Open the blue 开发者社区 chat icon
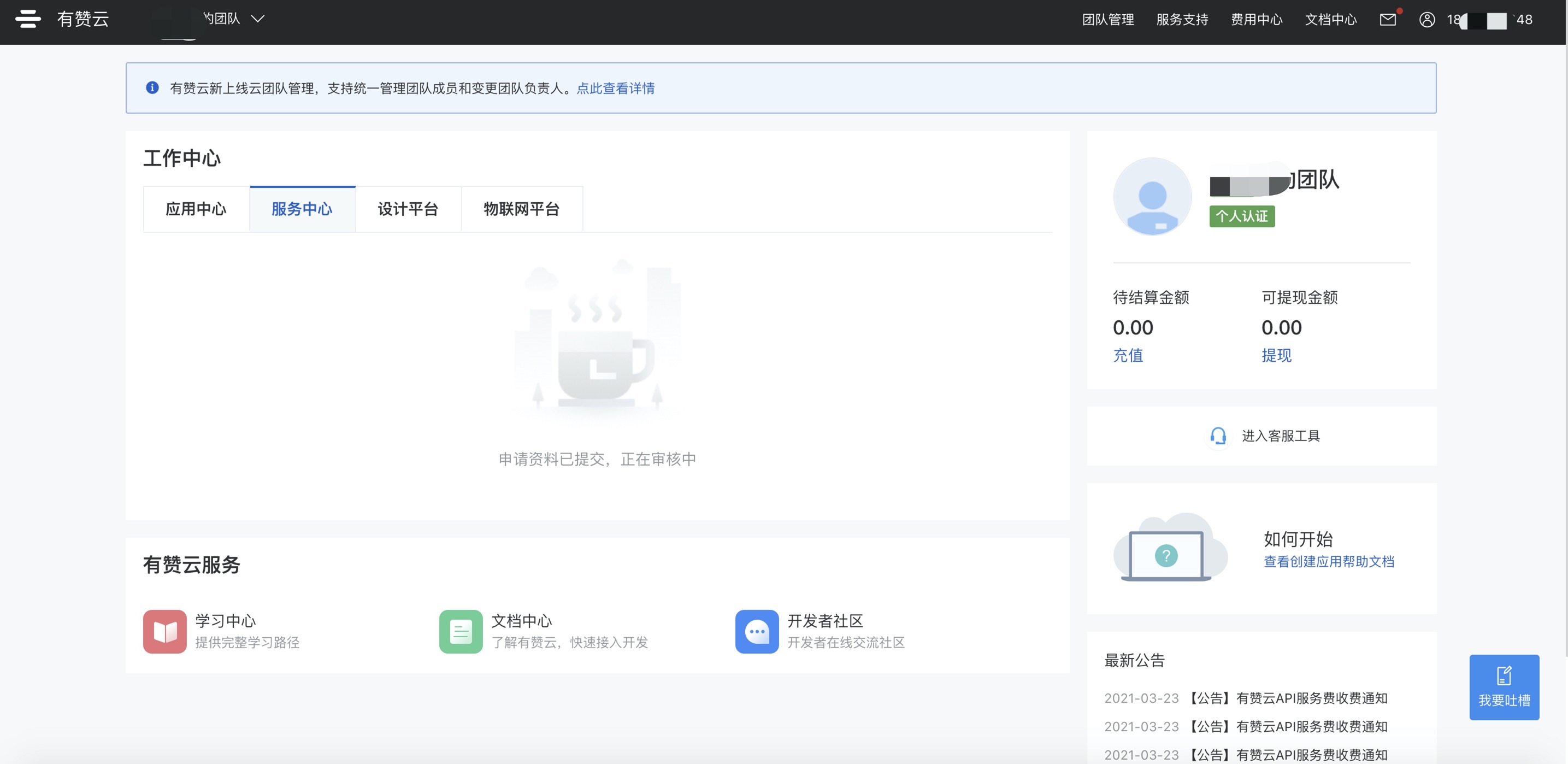 tap(757, 631)
